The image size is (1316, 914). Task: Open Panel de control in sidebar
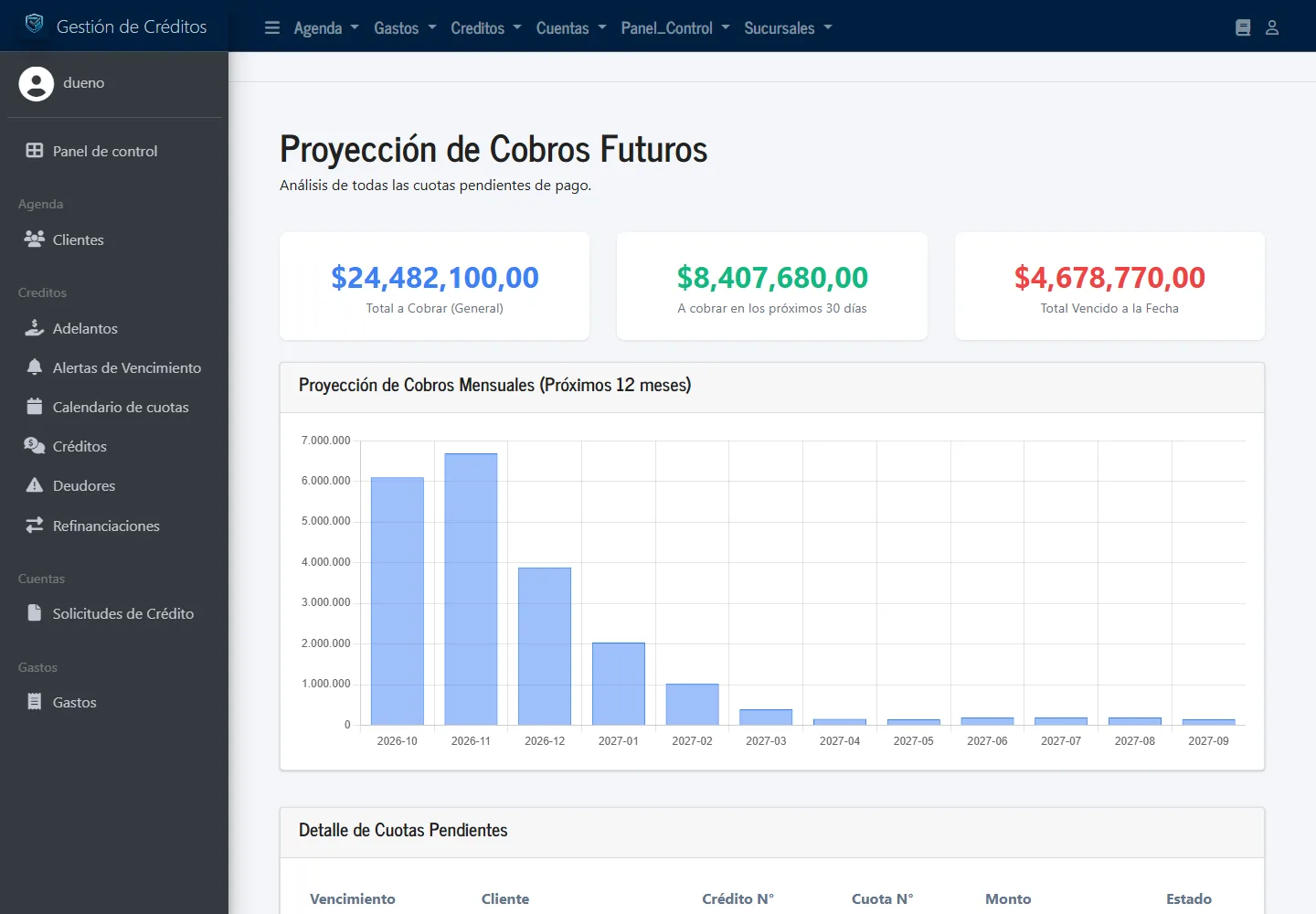pyautogui.click(x=114, y=151)
